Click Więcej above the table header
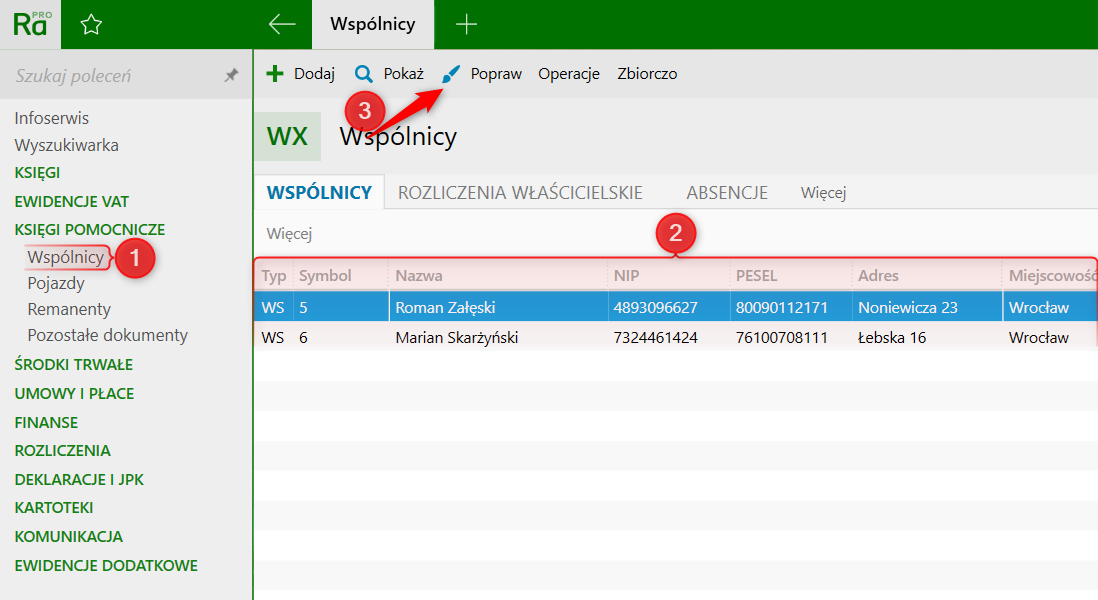This screenshot has height=600, width=1098. pyautogui.click(x=289, y=233)
